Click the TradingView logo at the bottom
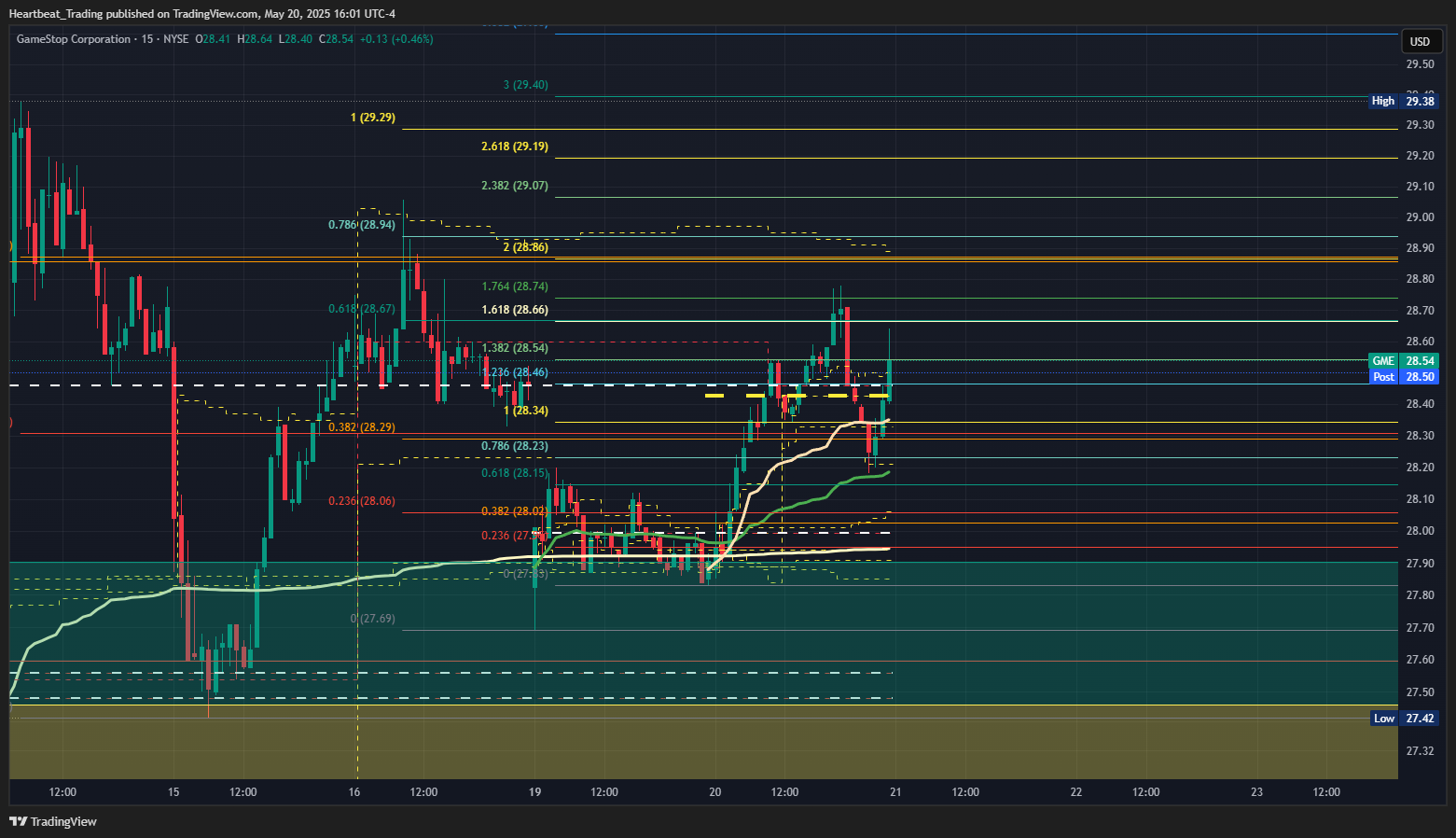The image size is (1456, 838). coord(53,821)
